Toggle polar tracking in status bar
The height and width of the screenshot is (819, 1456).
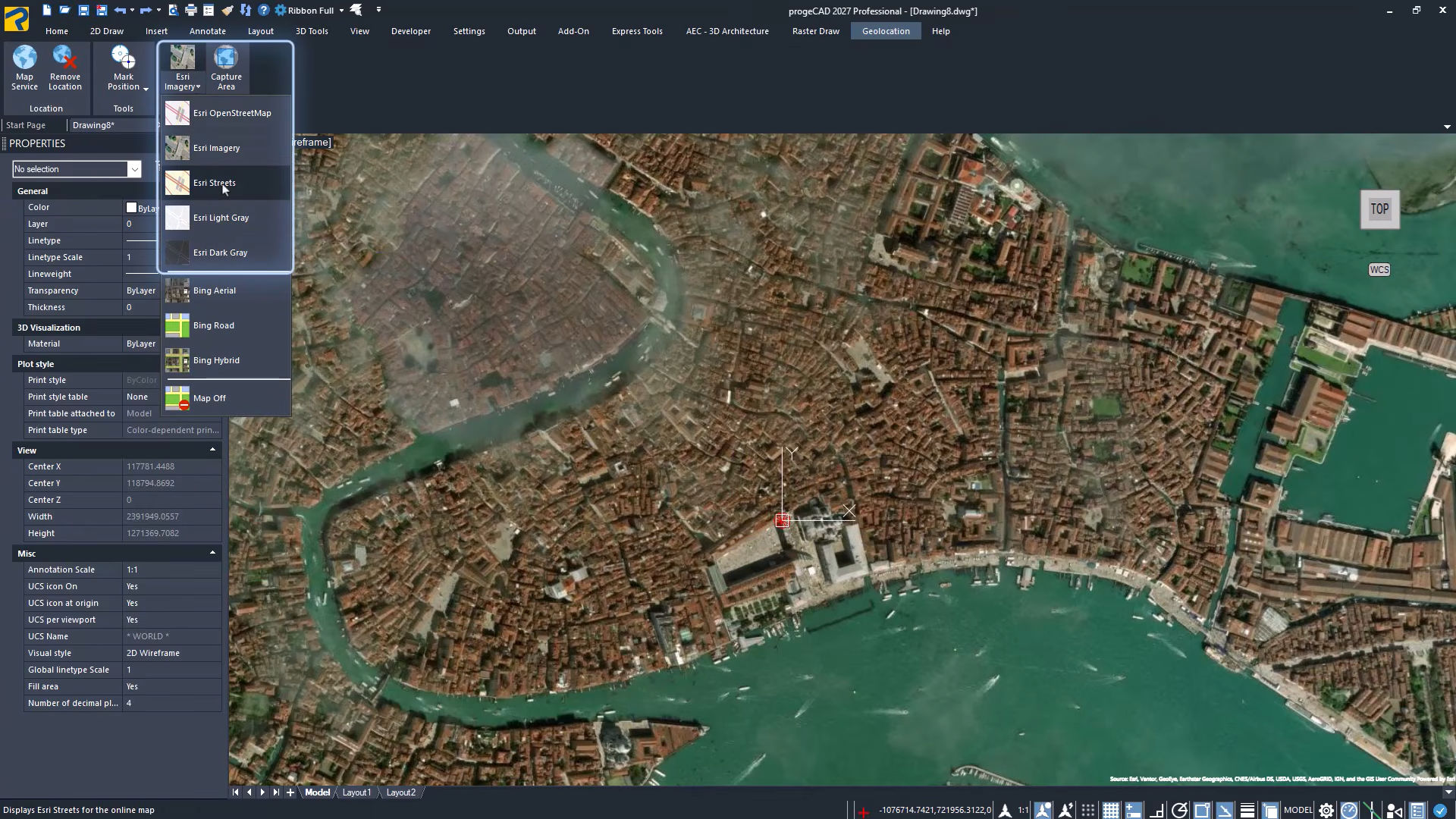pyautogui.click(x=1179, y=811)
